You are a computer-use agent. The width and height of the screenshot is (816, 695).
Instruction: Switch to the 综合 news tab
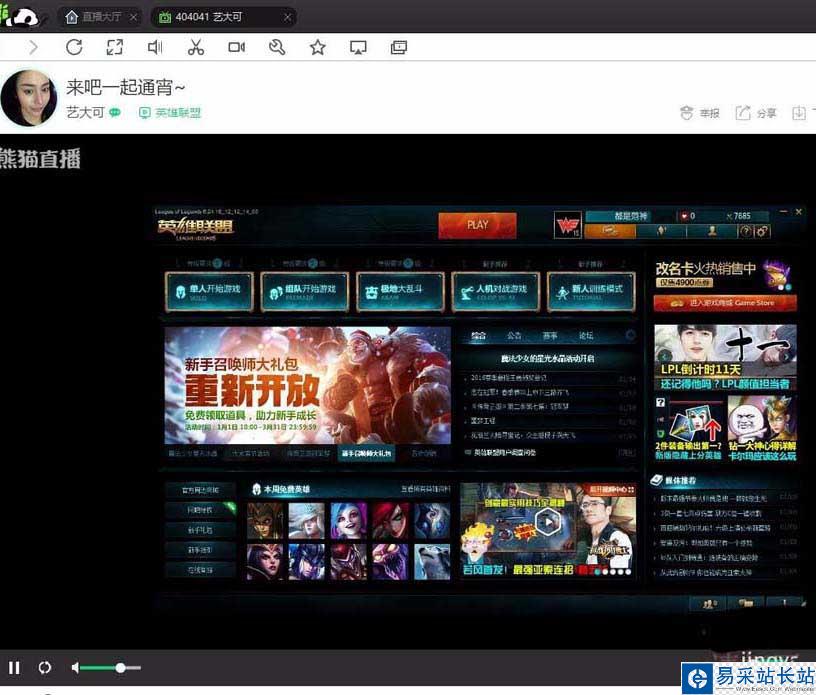(478, 336)
